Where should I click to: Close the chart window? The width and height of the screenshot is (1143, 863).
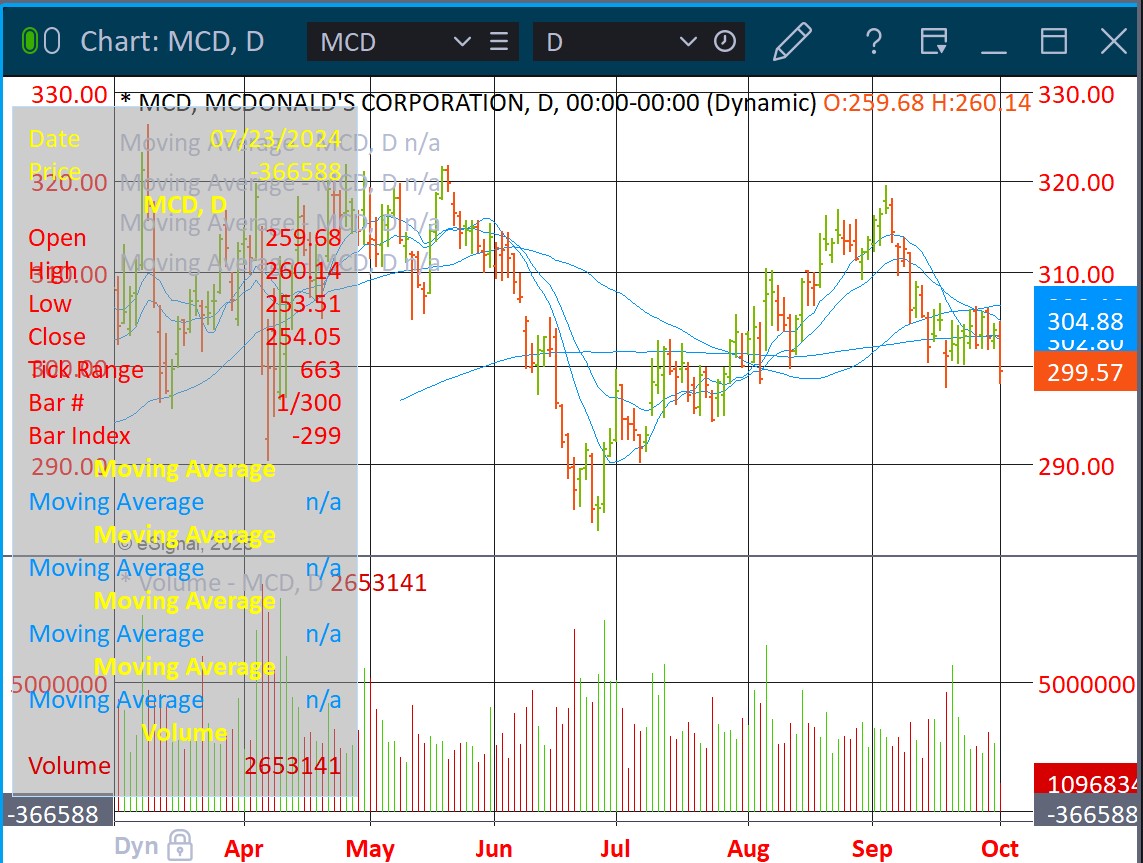[1113, 41]
